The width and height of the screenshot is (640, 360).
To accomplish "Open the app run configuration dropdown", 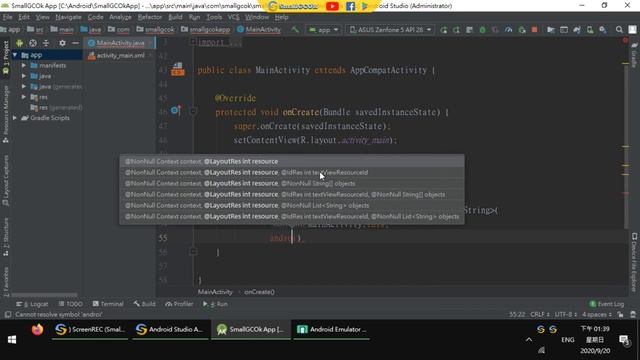I will click(x=324, y=30).
